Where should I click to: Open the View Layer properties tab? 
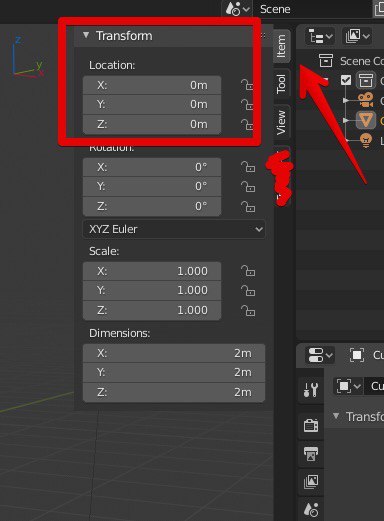coord(311,482)
